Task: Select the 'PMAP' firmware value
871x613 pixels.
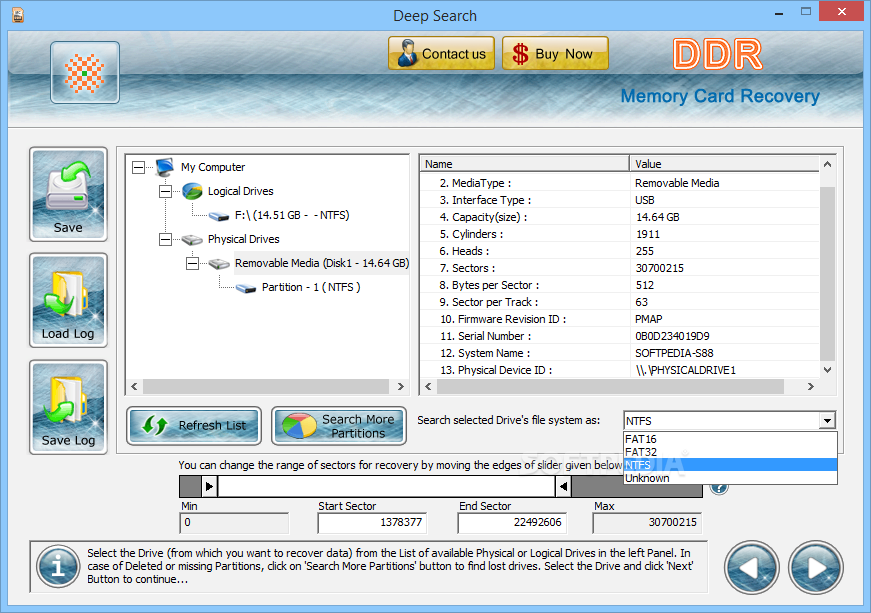Action: (648, 319)
